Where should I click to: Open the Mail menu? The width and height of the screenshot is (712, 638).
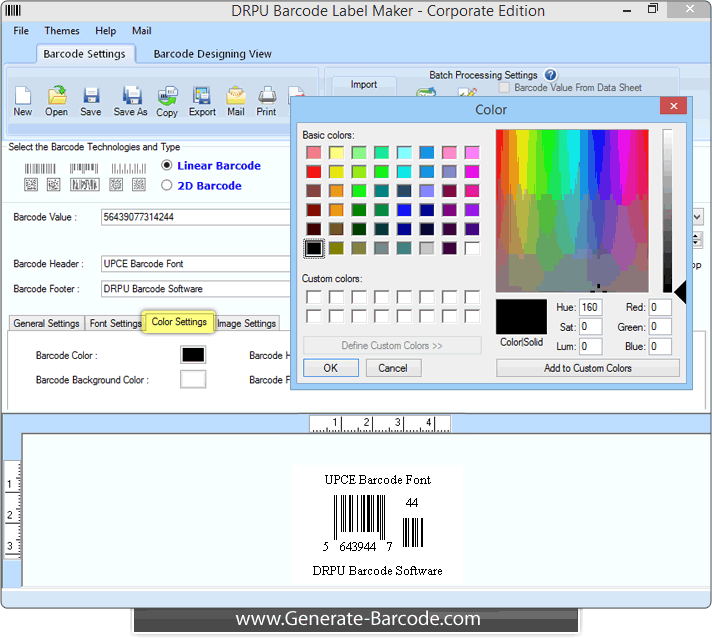click(x=142, y=31)
